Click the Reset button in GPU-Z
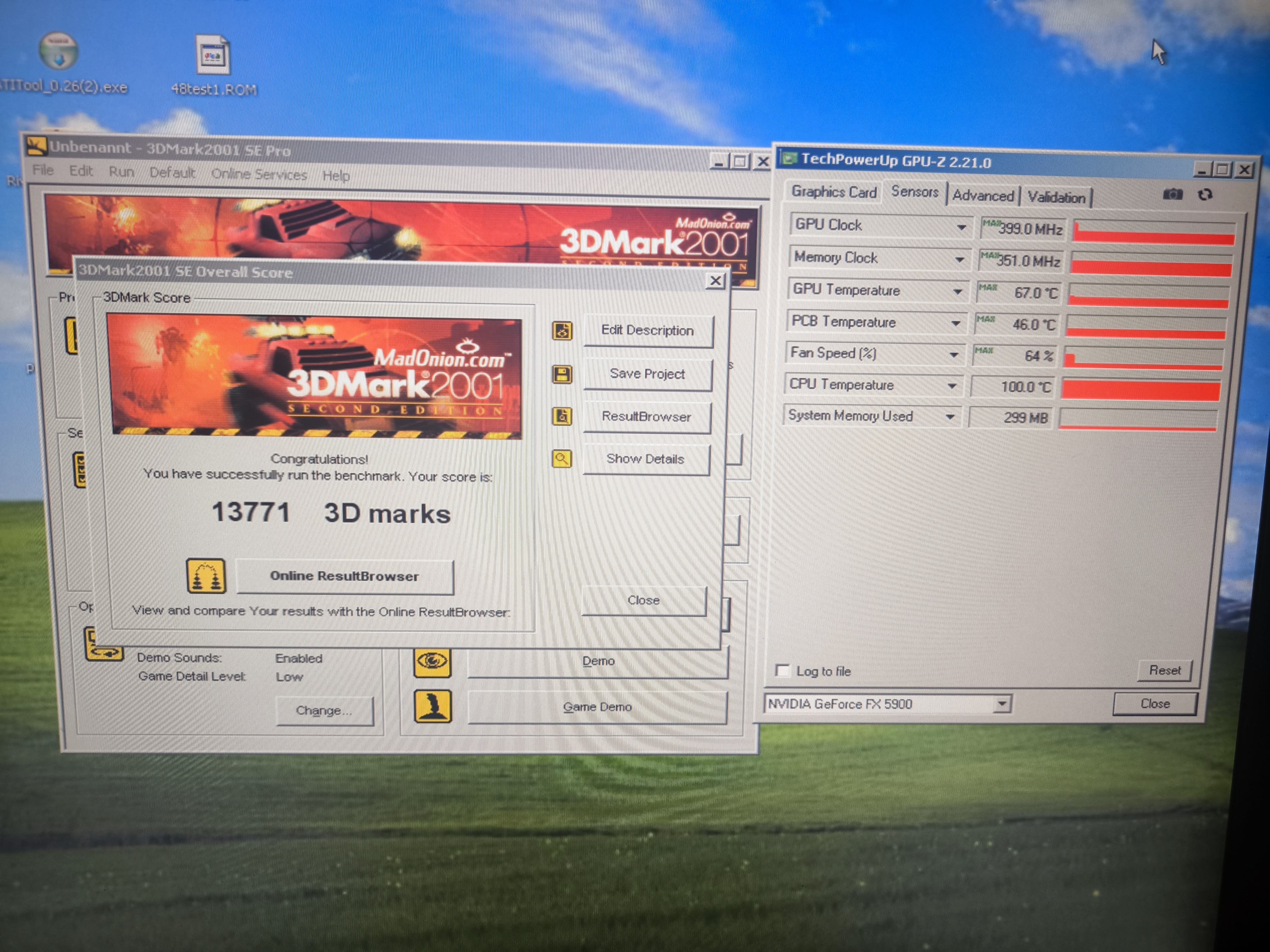The width and height of the screenshot is (1270, 952). [1164, 670]
